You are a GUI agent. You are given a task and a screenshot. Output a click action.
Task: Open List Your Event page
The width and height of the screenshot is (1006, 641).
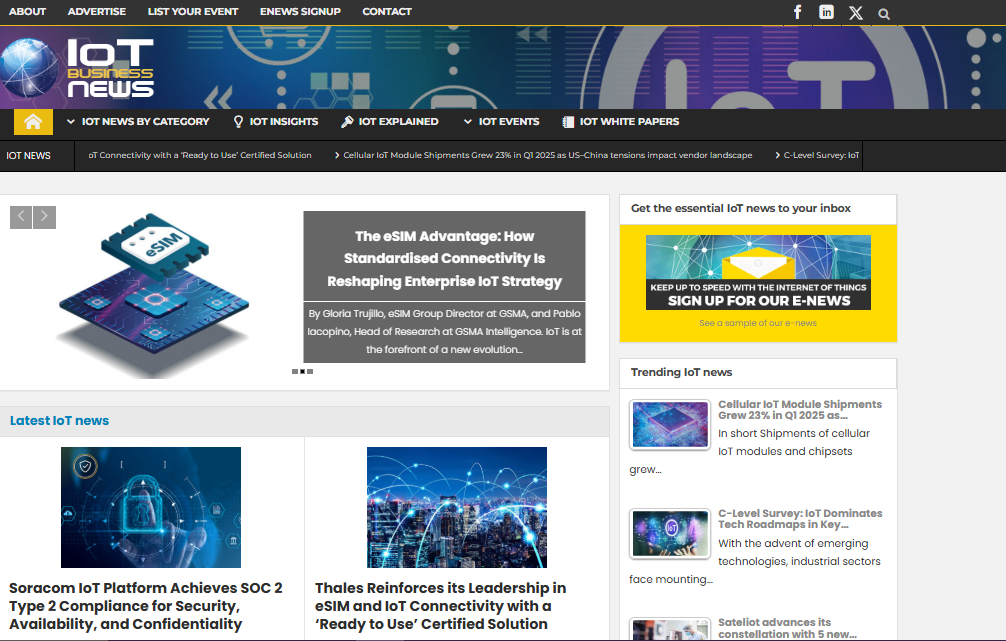(192, 12)
